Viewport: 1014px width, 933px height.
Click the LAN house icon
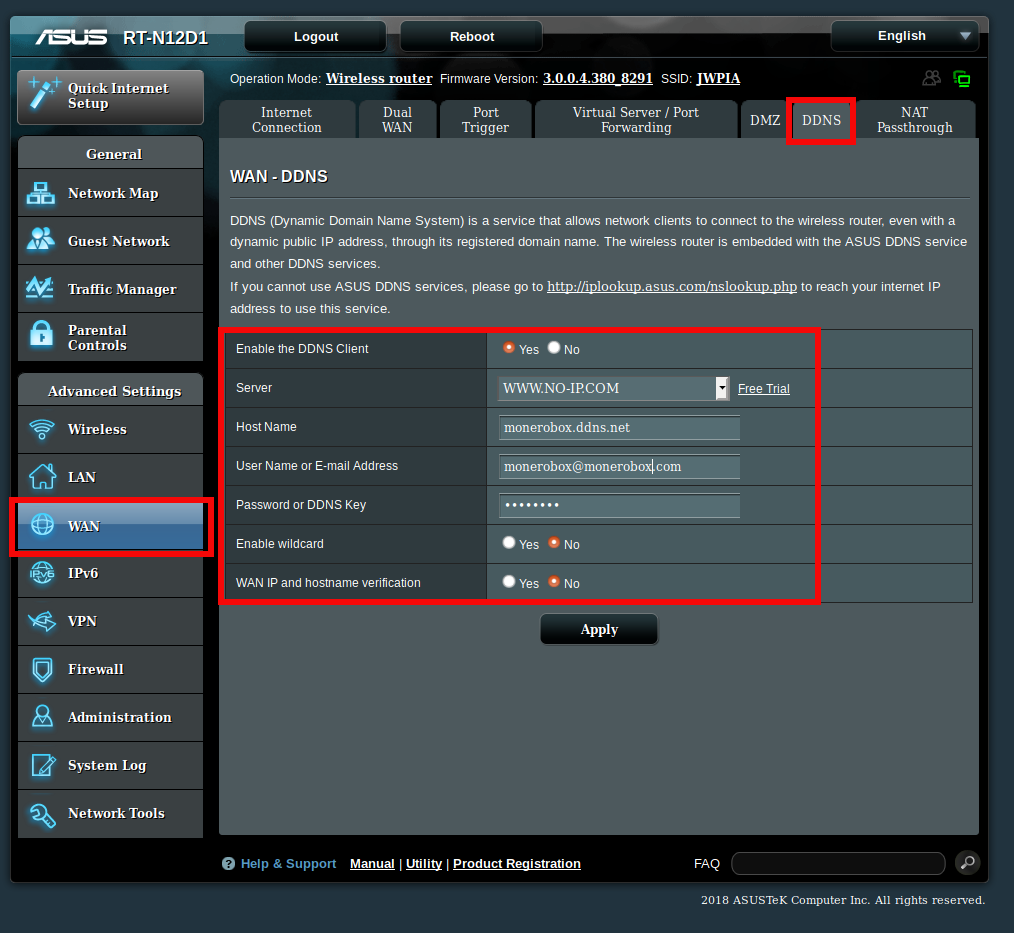point(43,477)
